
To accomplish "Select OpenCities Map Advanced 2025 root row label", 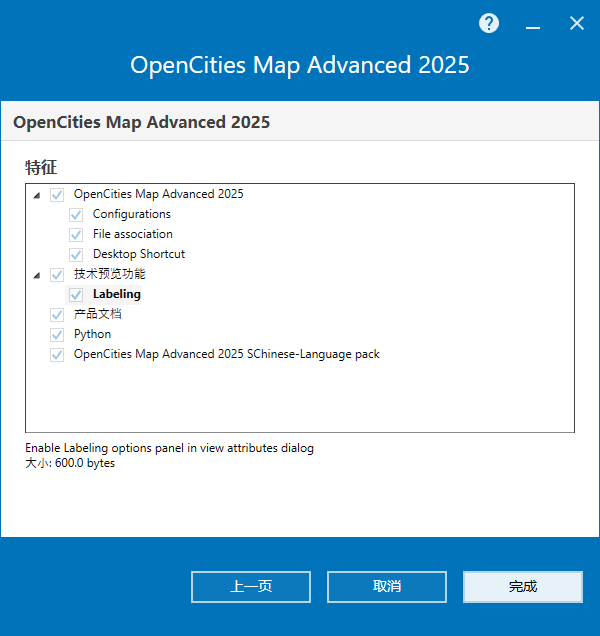I will tap(158, 194).
